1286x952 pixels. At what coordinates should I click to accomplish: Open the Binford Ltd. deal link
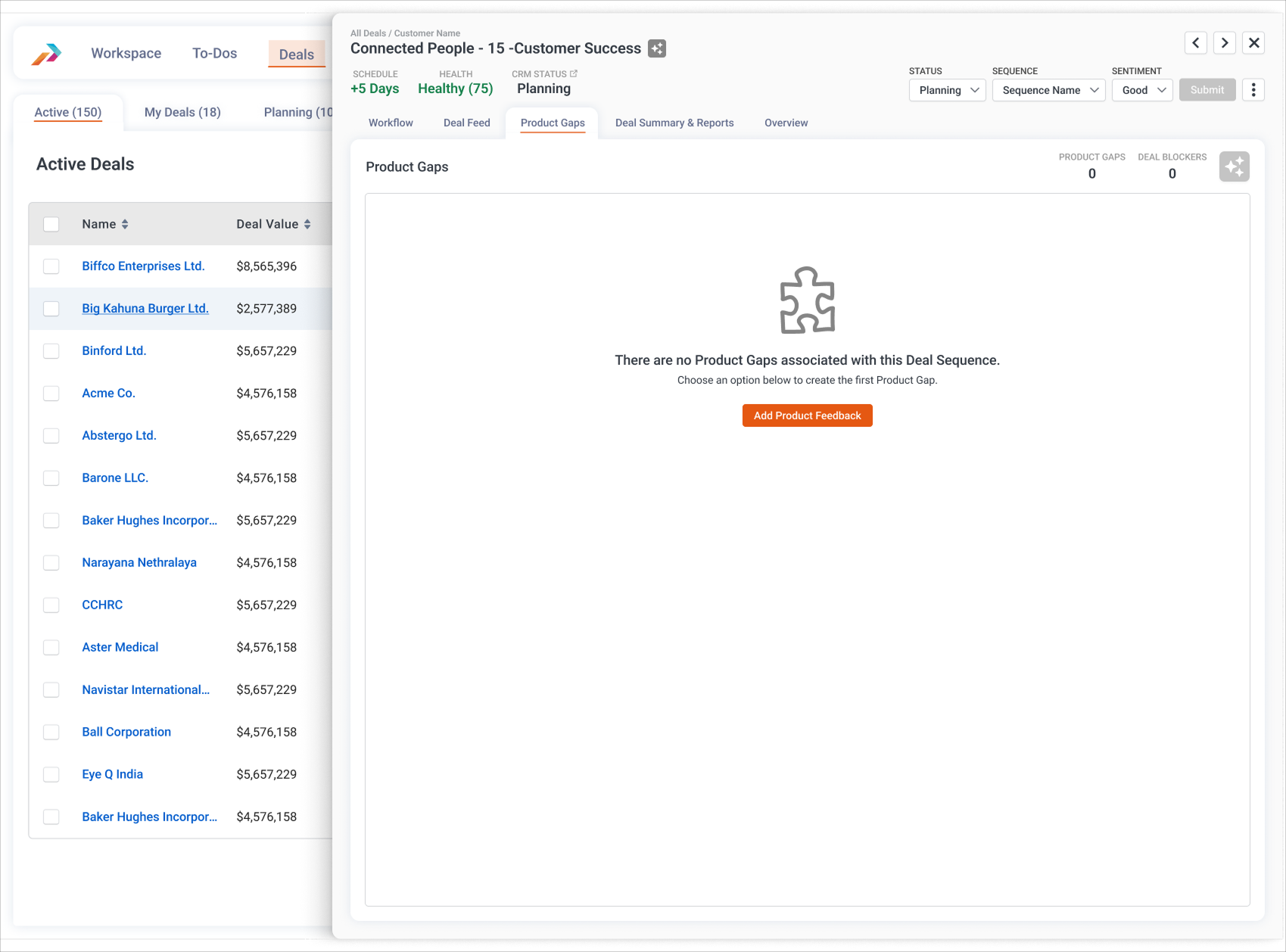point(114,351)
